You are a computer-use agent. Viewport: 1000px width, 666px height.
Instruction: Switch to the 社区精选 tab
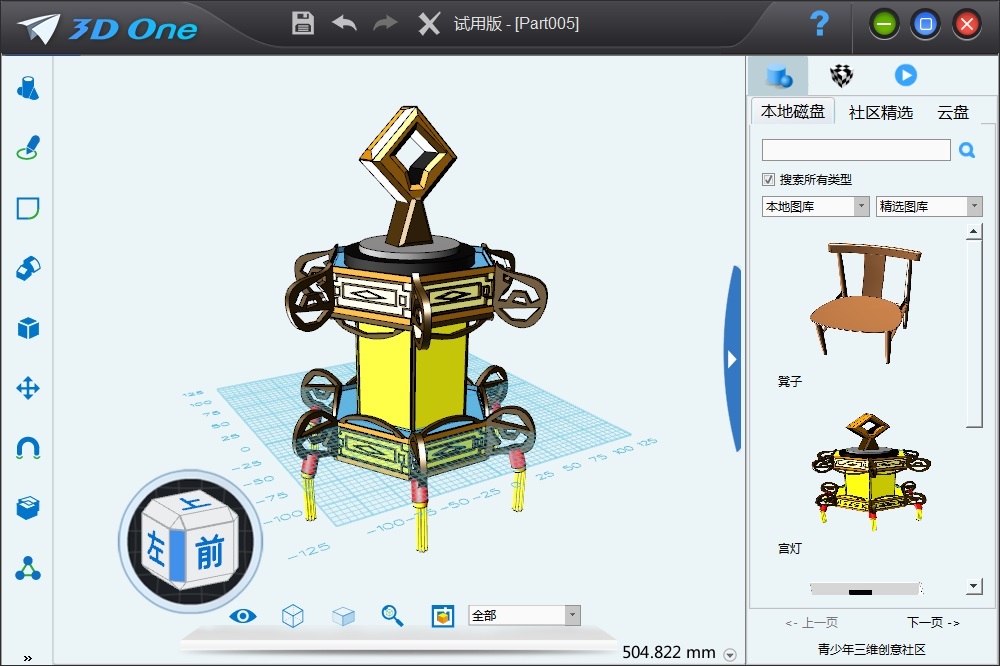point(881,112)
